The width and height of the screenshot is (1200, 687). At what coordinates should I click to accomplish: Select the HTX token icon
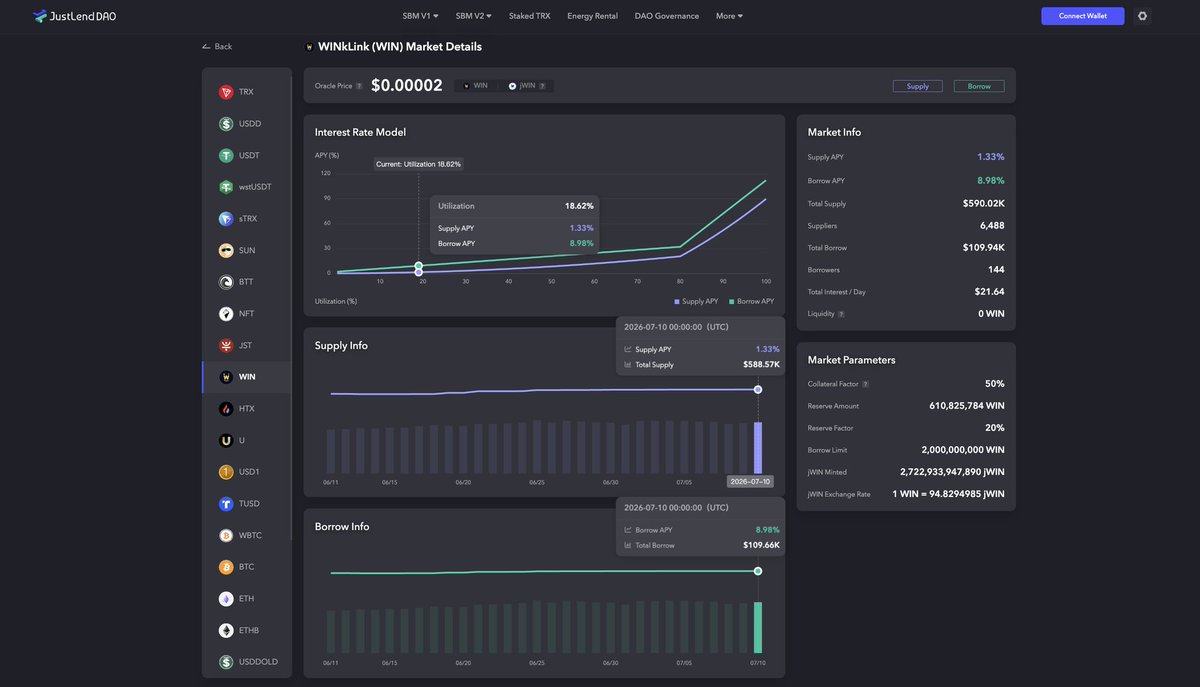pos(226,409)
